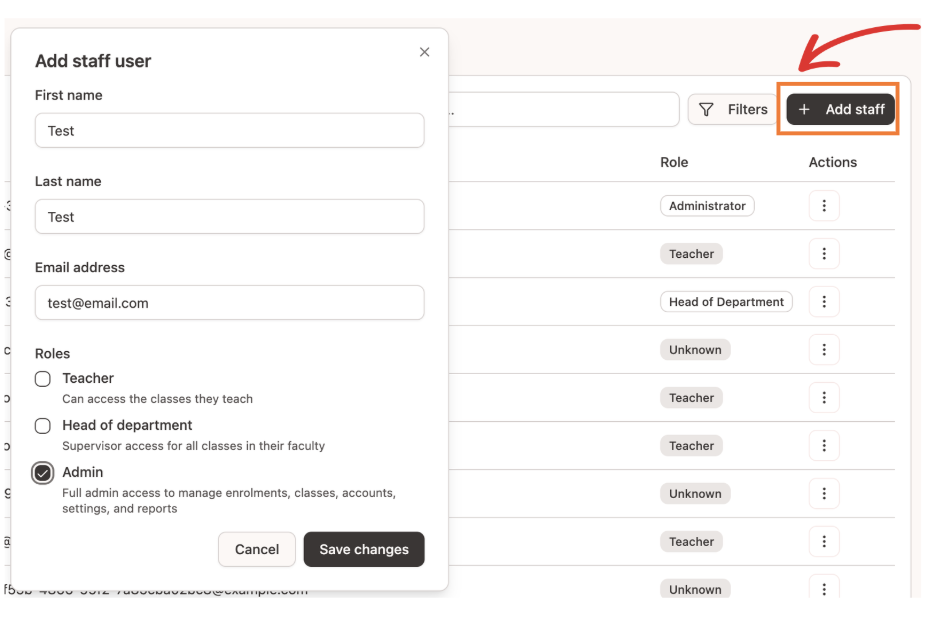
Task: Click the plus icon on Add staff
Action: (x=804, y=110)
